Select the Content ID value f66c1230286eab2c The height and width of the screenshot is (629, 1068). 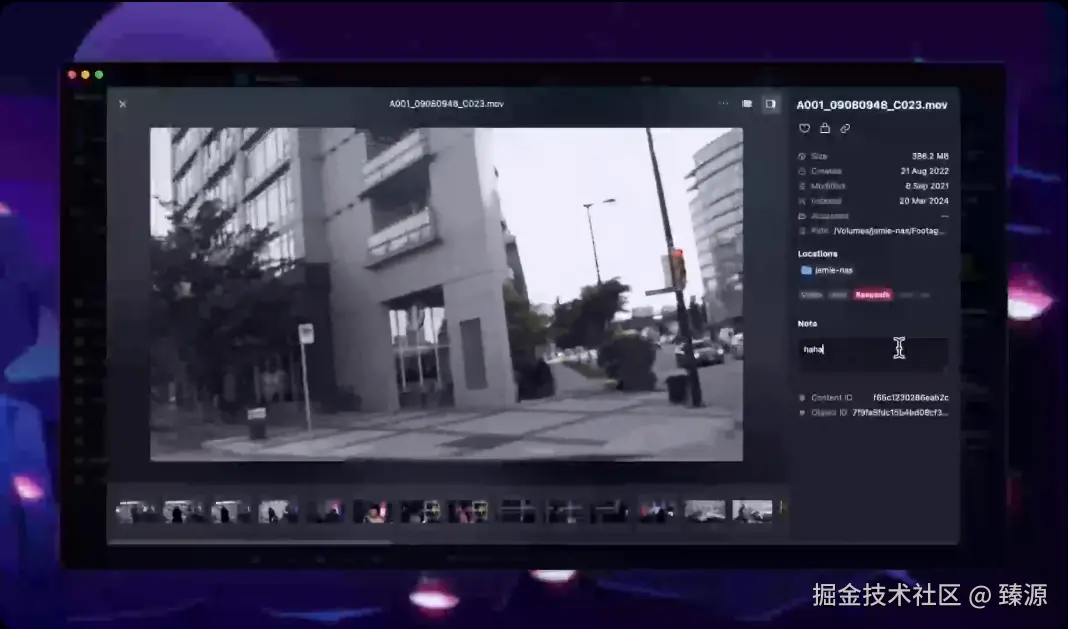(911, 398)
